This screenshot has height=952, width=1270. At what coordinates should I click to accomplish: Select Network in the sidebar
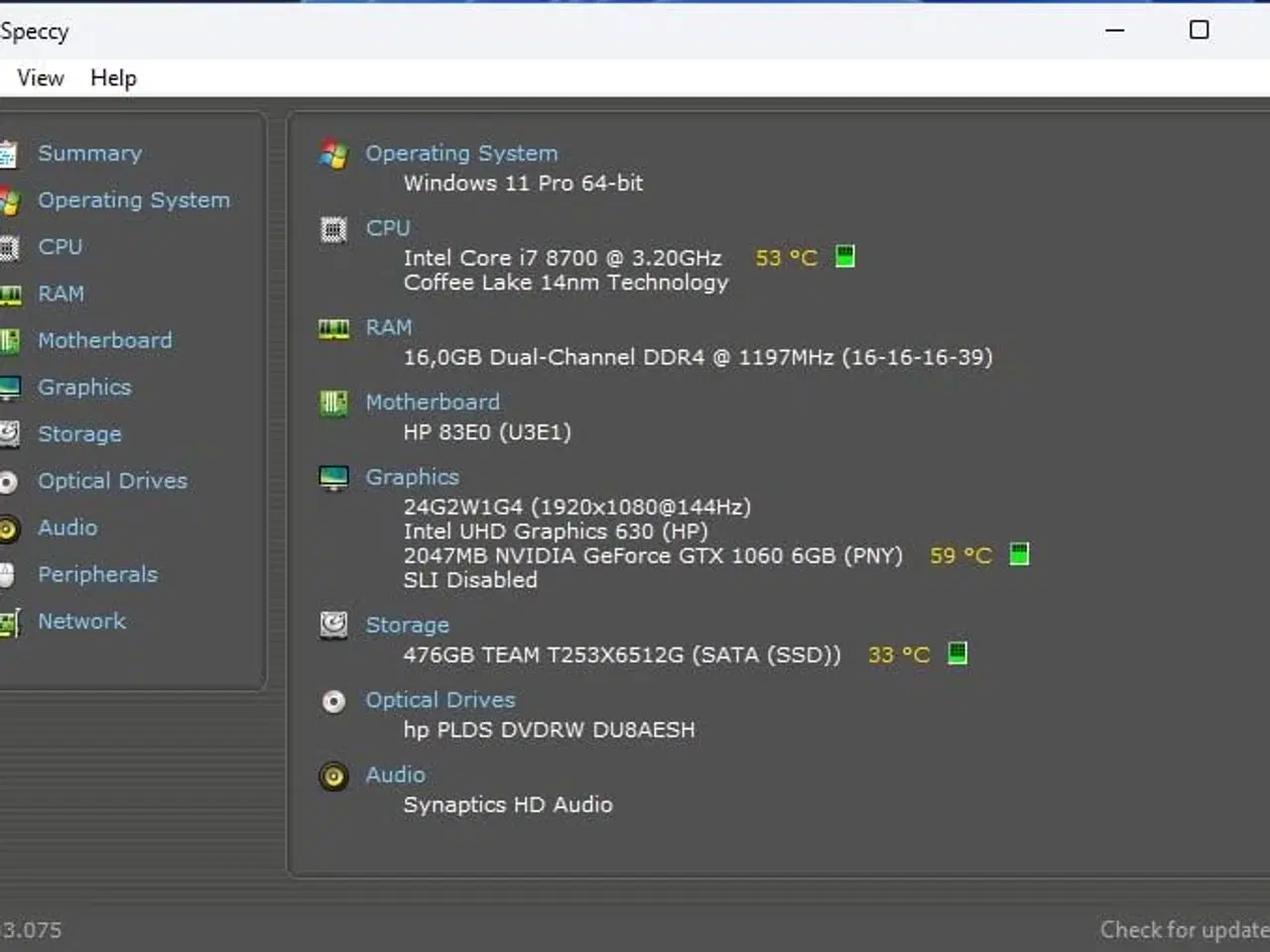(x=82, y=621)
